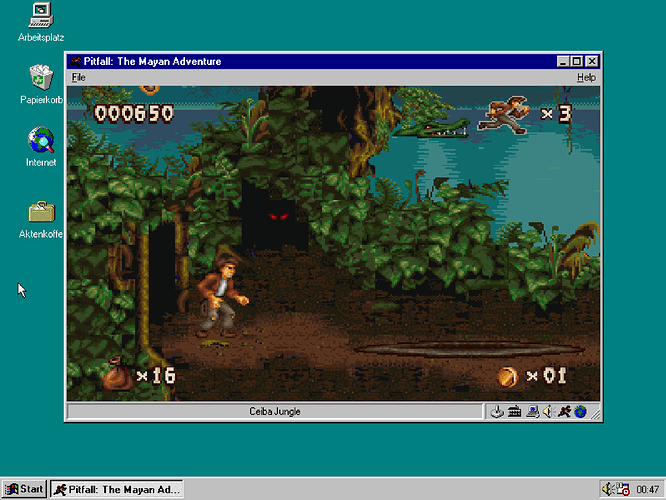Open the Help menu
The height and width of the screenshot is (500, 666).
tap(586, 77)
